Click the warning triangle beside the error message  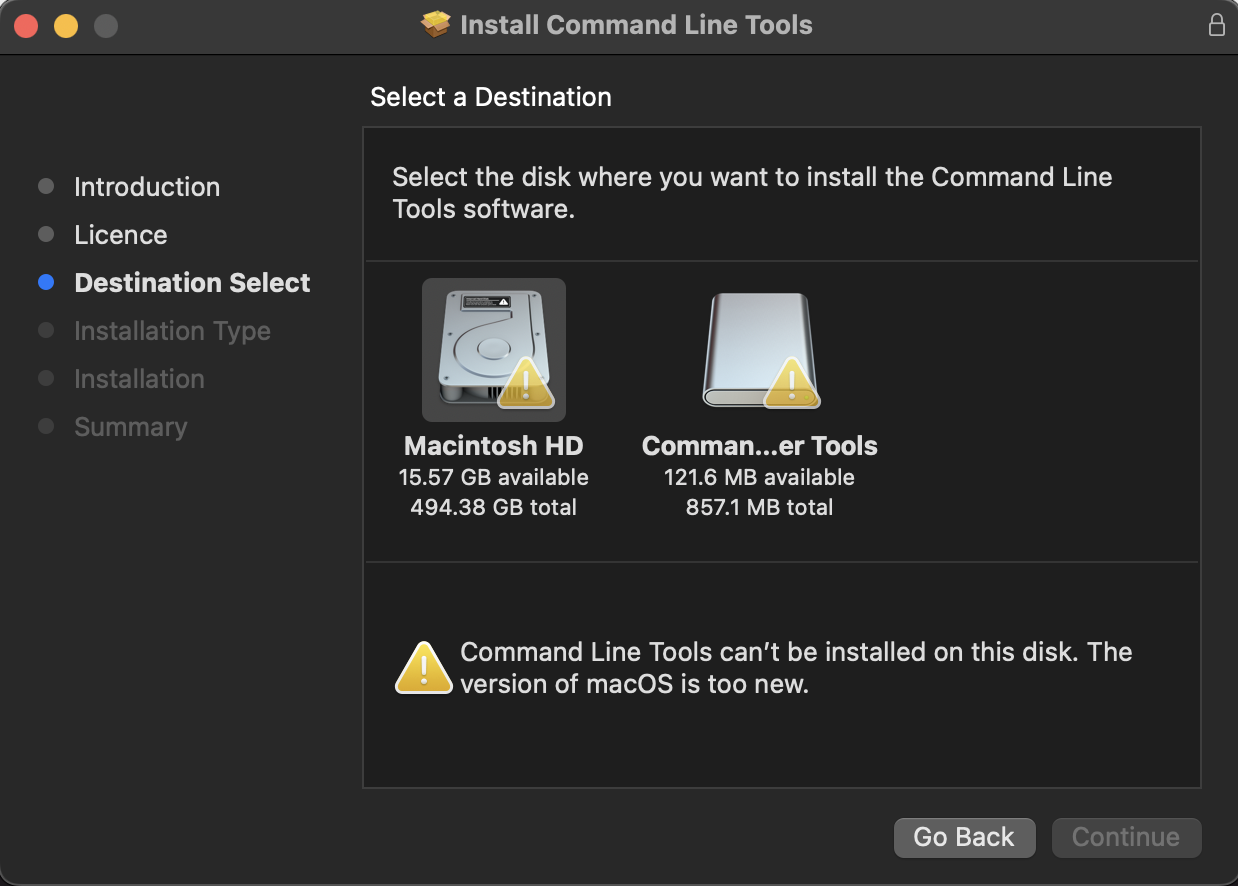click(424, 668)
